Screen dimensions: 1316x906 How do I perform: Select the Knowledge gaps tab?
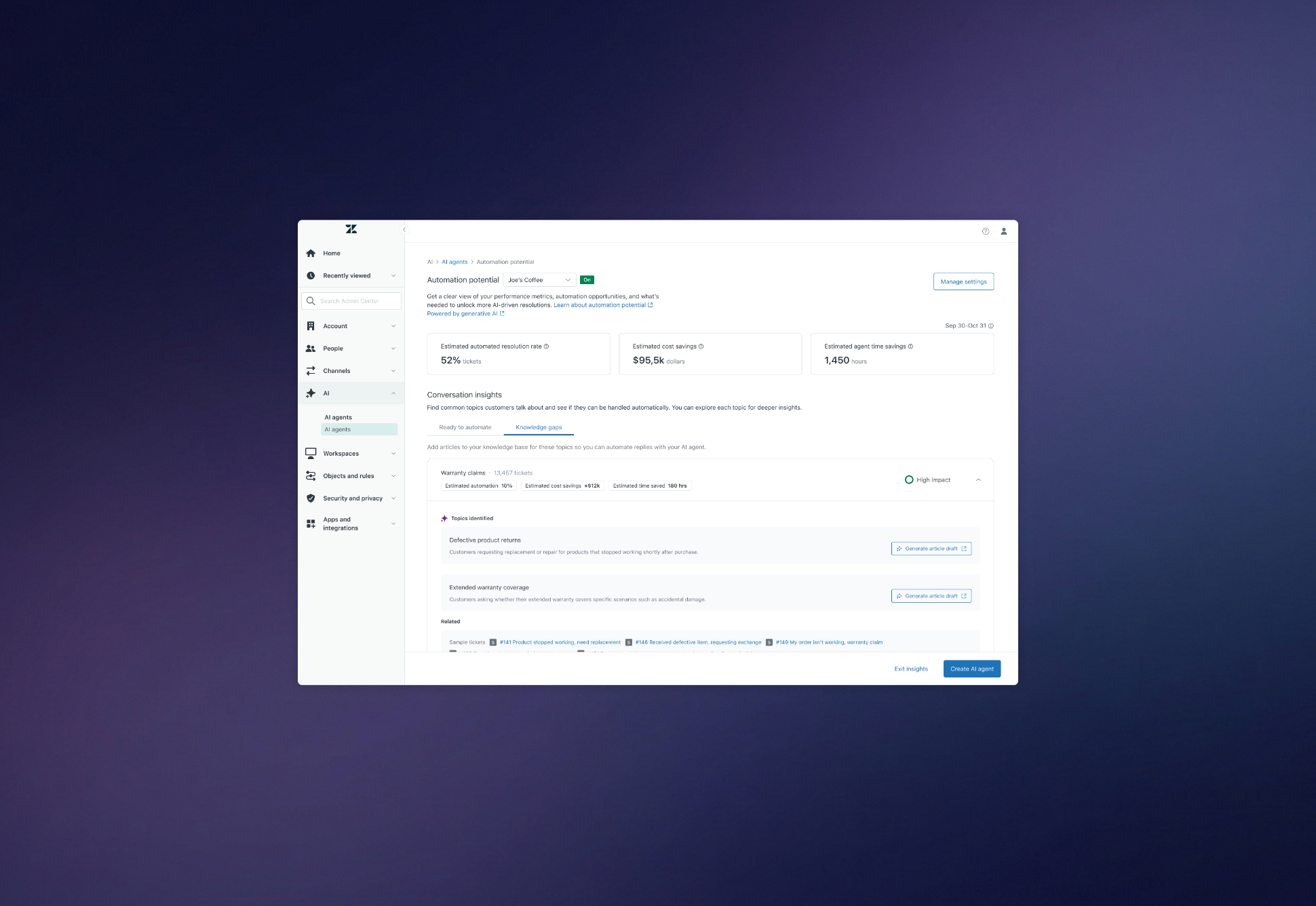pyautogui.click(x=539, y=427)
